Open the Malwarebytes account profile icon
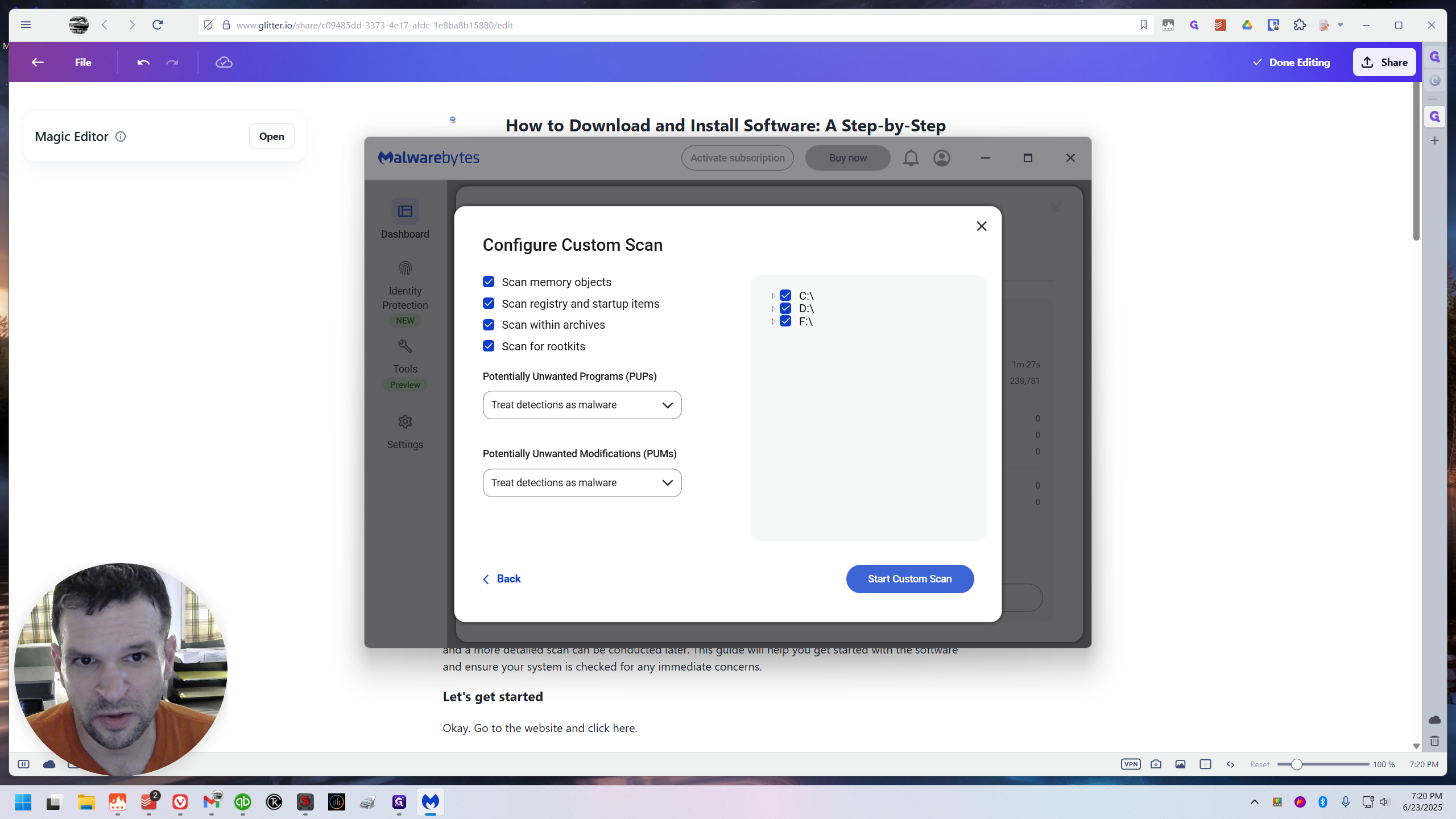Viewport: 1456px width, 819px height. (x=942, y=158)
